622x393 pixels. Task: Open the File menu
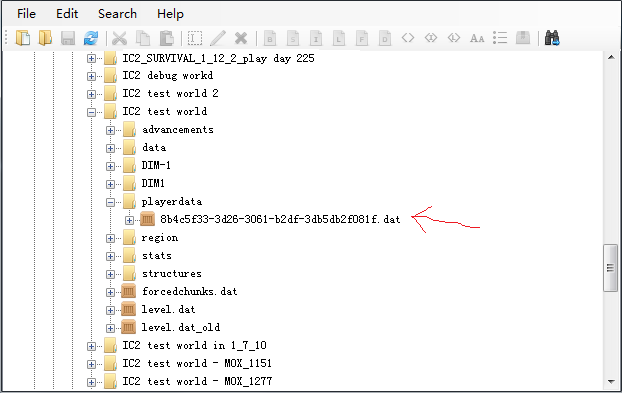coord(26,14)
